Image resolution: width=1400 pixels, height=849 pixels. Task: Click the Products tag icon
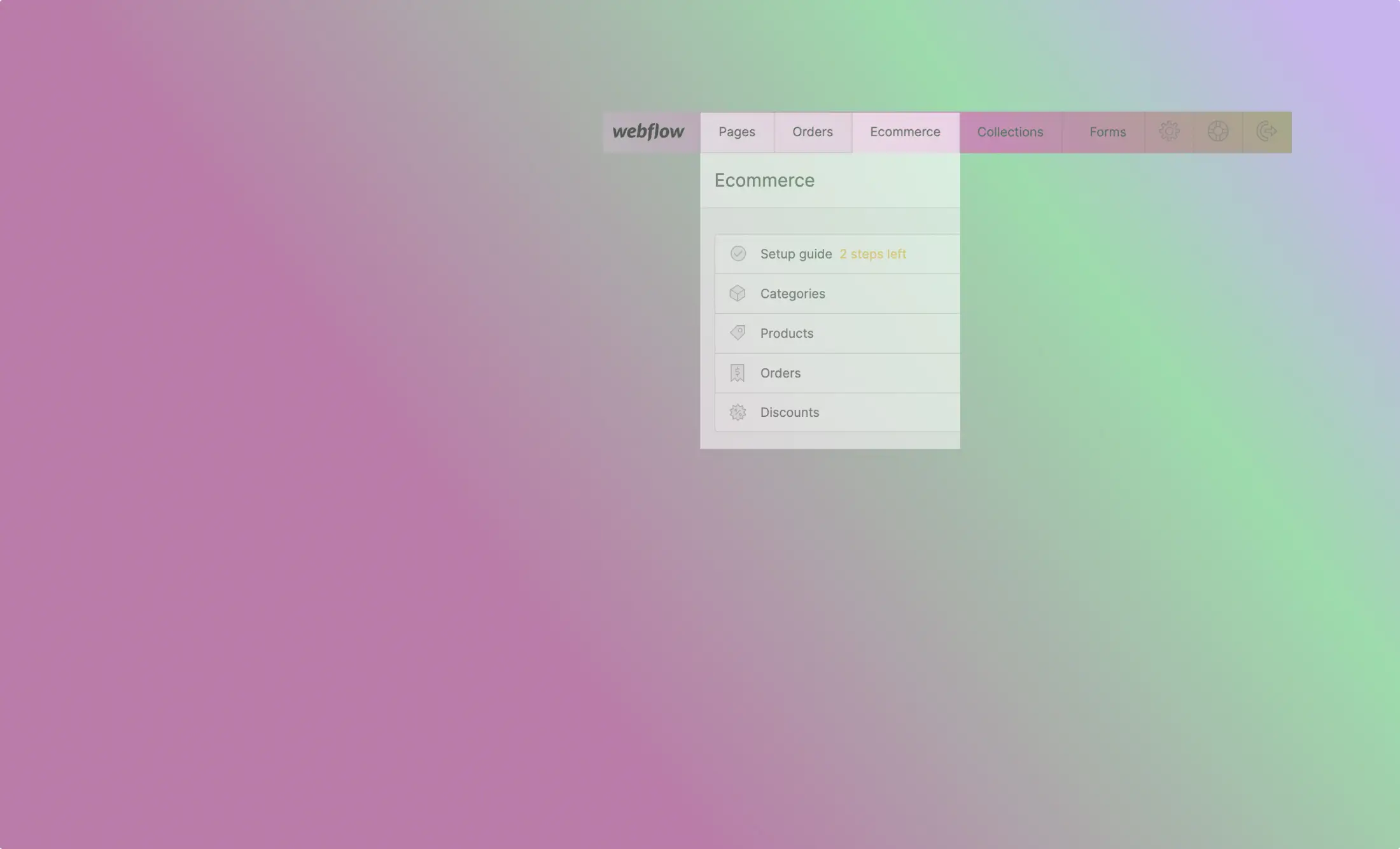pyautogui.click(x=738, y=333)
